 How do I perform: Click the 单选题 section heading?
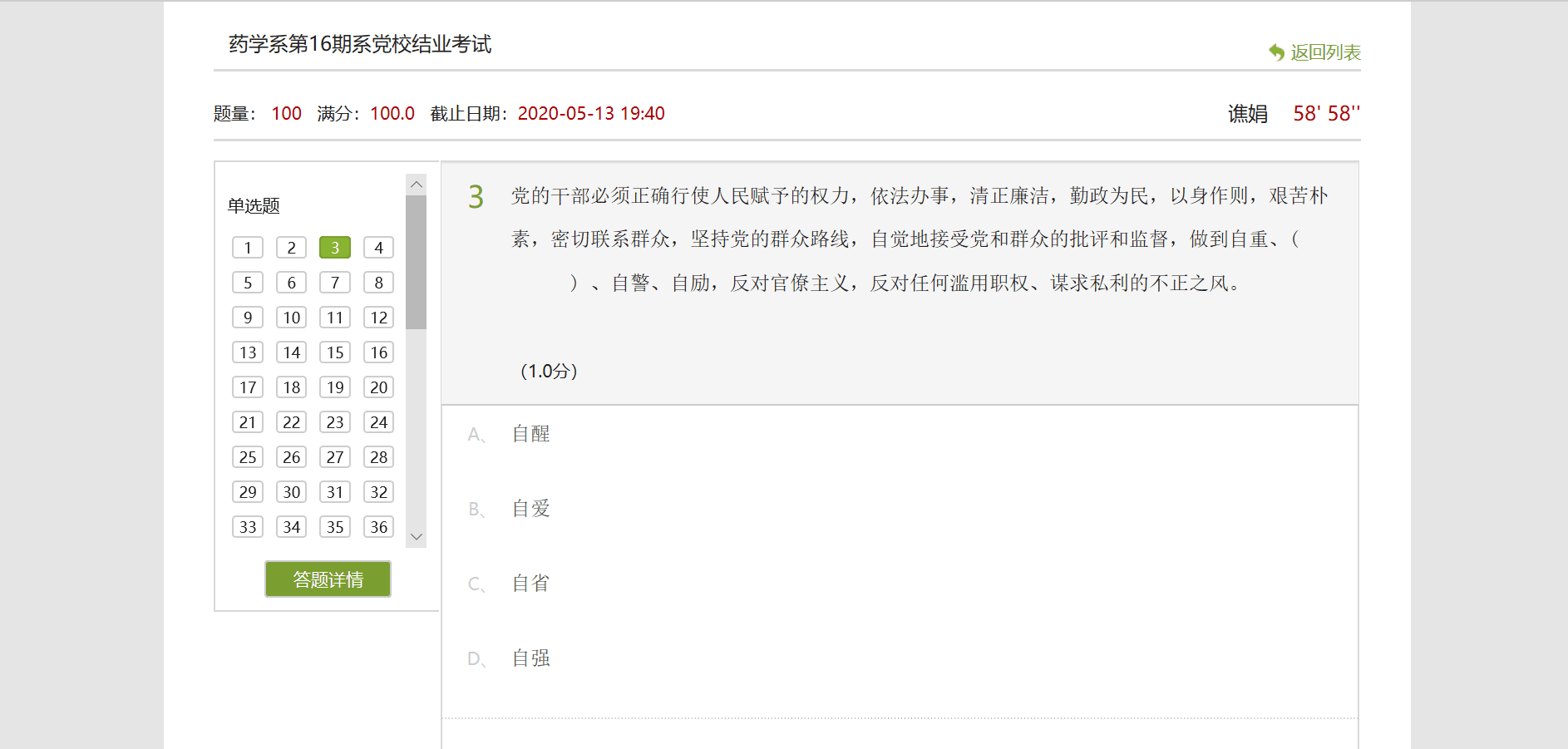(x=254, y=205)
